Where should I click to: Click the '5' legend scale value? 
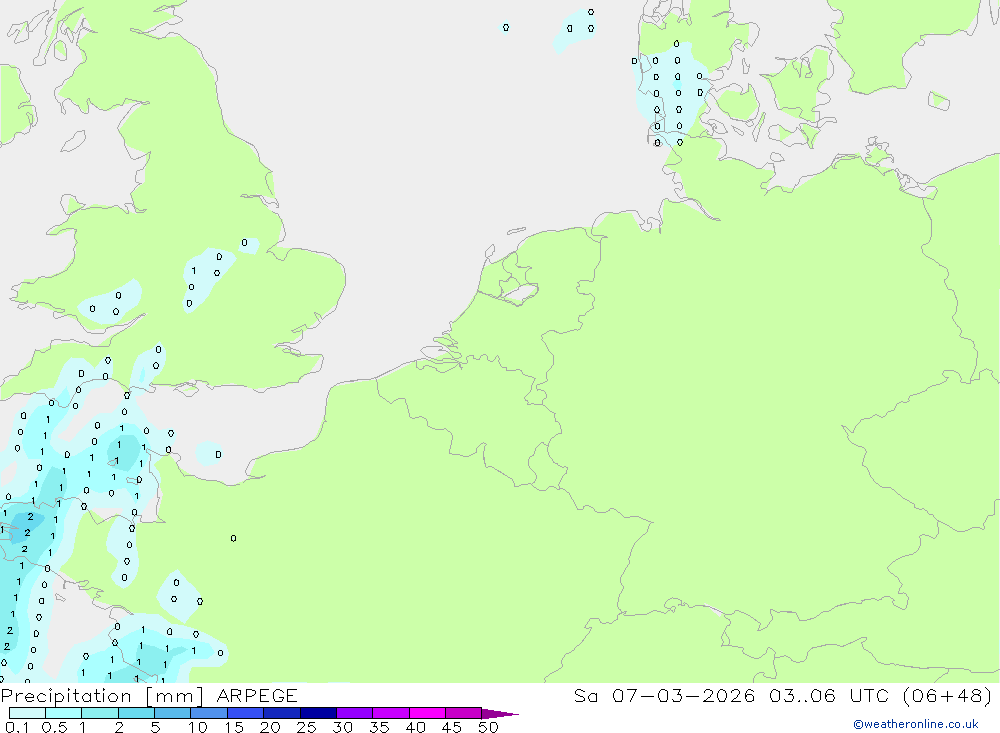(x=155, y=727)
